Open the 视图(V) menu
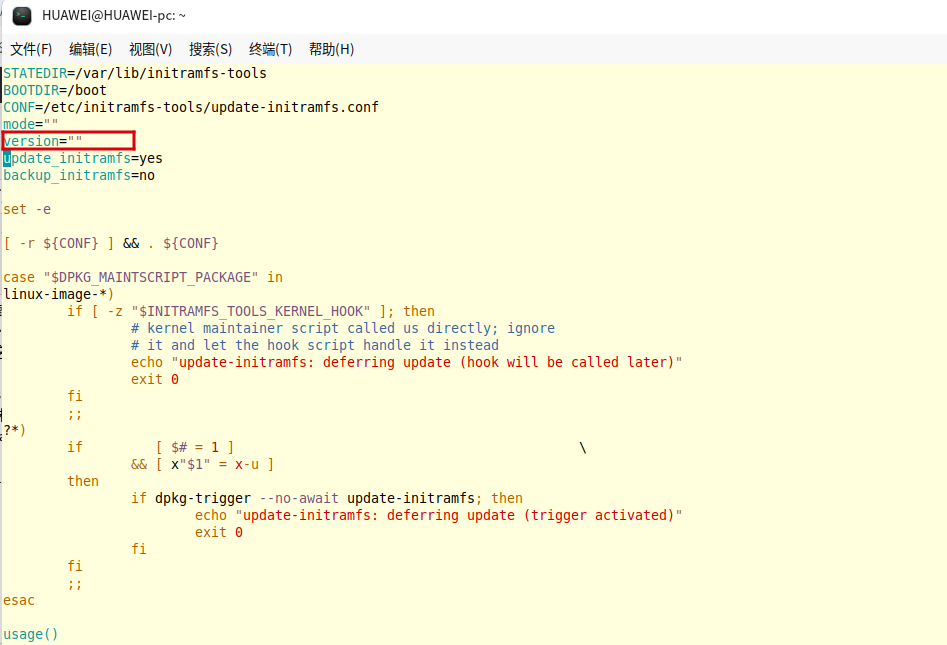The image size is (947, 645). [x=150, y=49]
